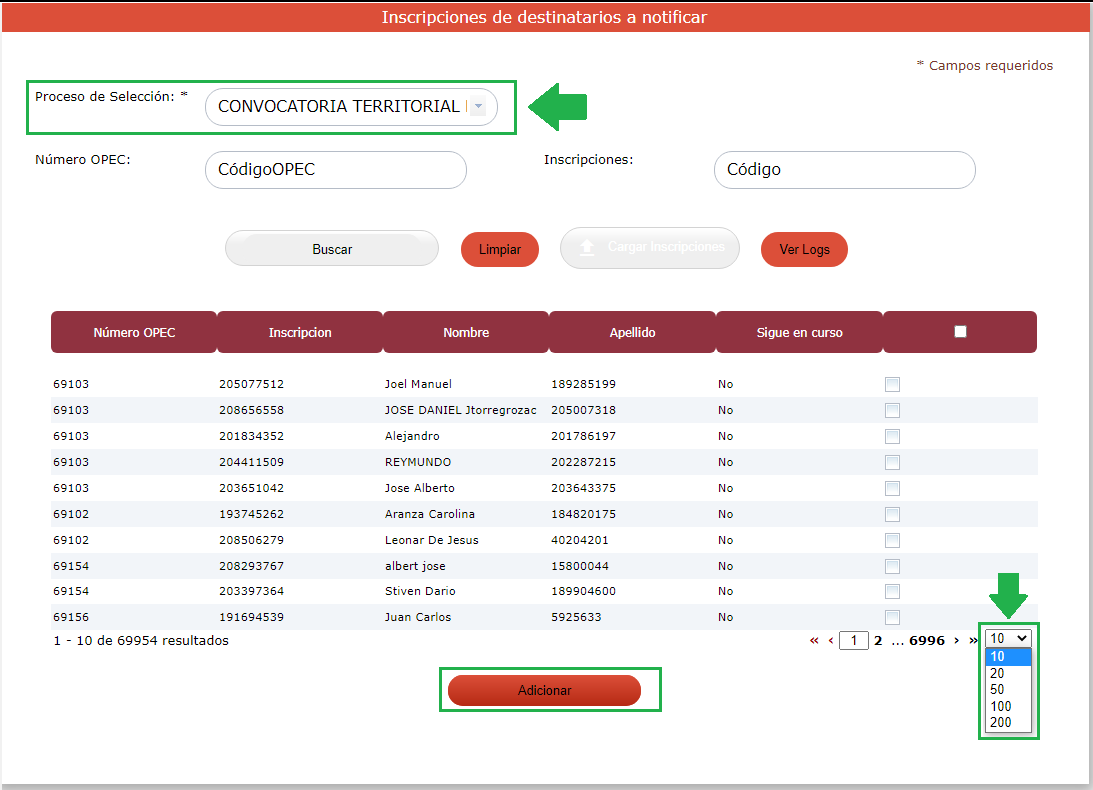Choose 50 results per page option
1093x790 pixels.
pos(997,690)
